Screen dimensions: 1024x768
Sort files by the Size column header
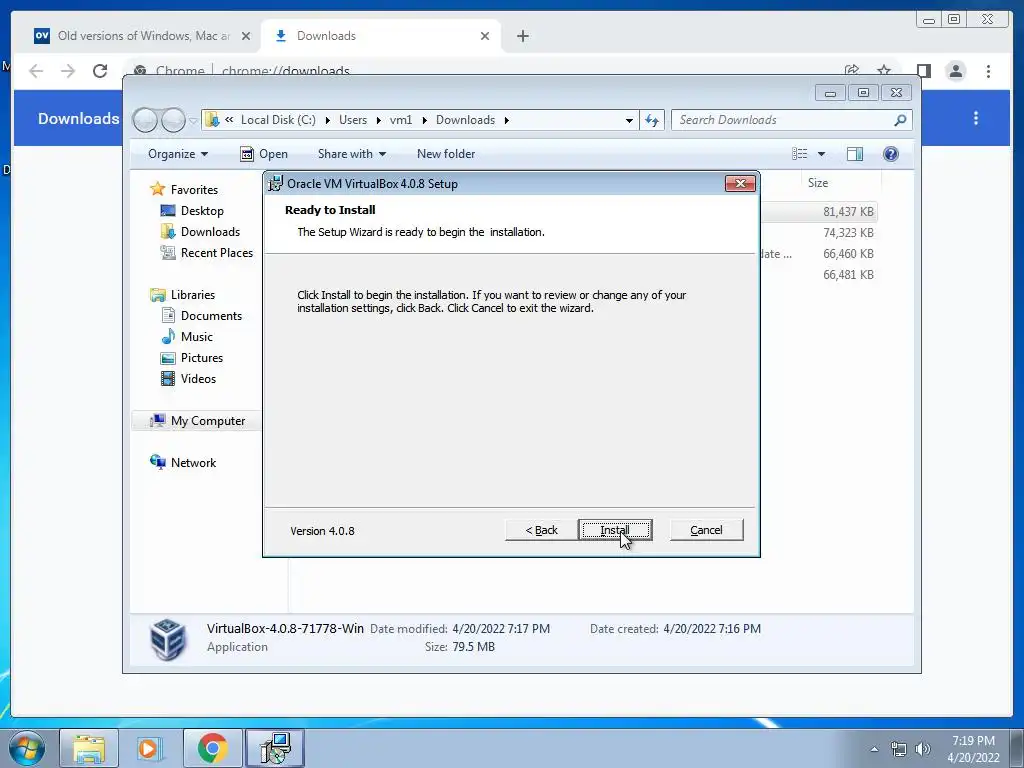[x=818, y=183]
